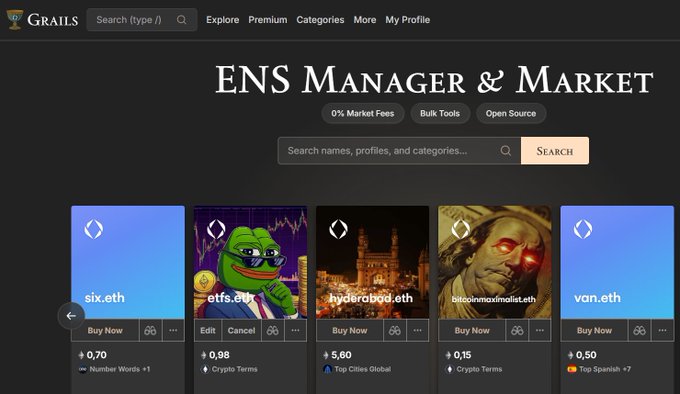Open more options for hyderabad.eth
This screenshot has height=394, width=680.
[x=418, y=331]
